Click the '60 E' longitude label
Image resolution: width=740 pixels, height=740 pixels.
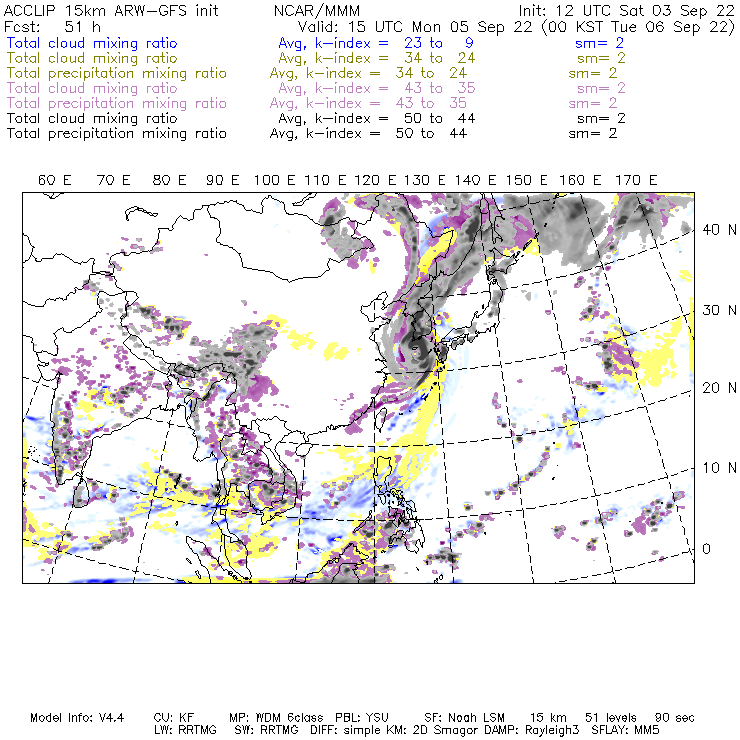55,180
